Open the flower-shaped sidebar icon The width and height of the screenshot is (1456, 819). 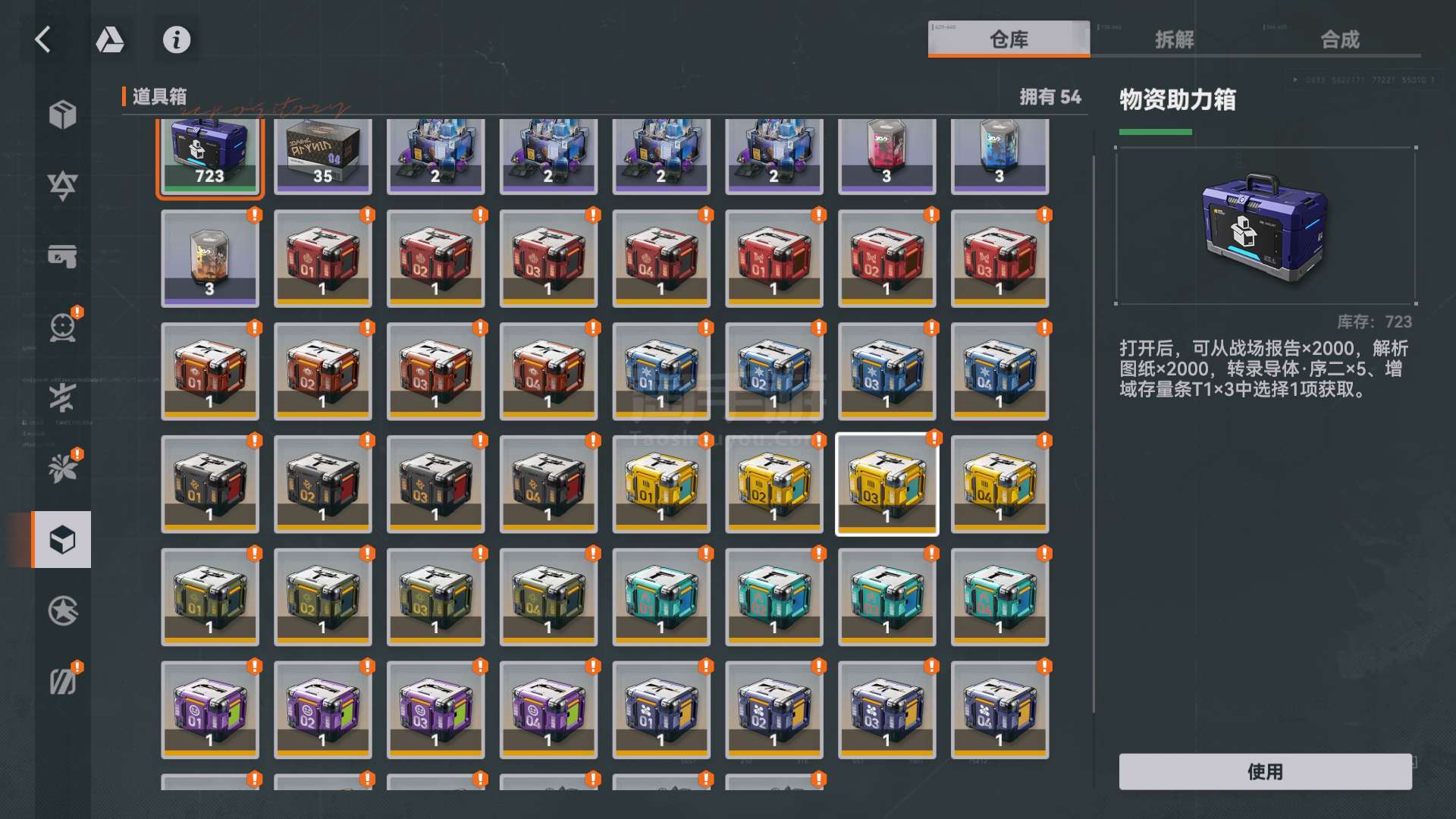point(62,469)
